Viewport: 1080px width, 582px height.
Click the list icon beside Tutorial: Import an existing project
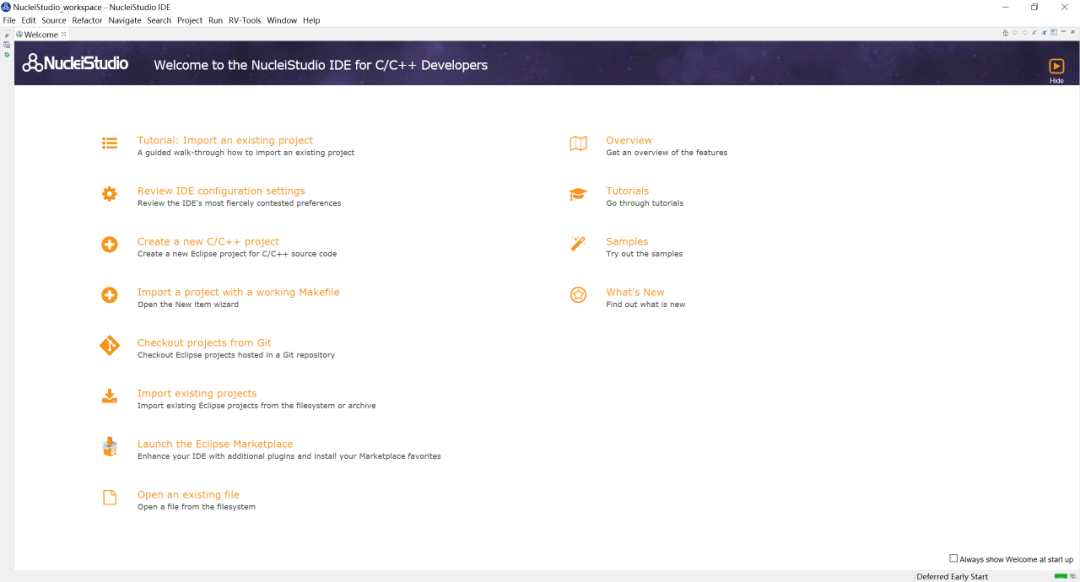coord(110,143)
